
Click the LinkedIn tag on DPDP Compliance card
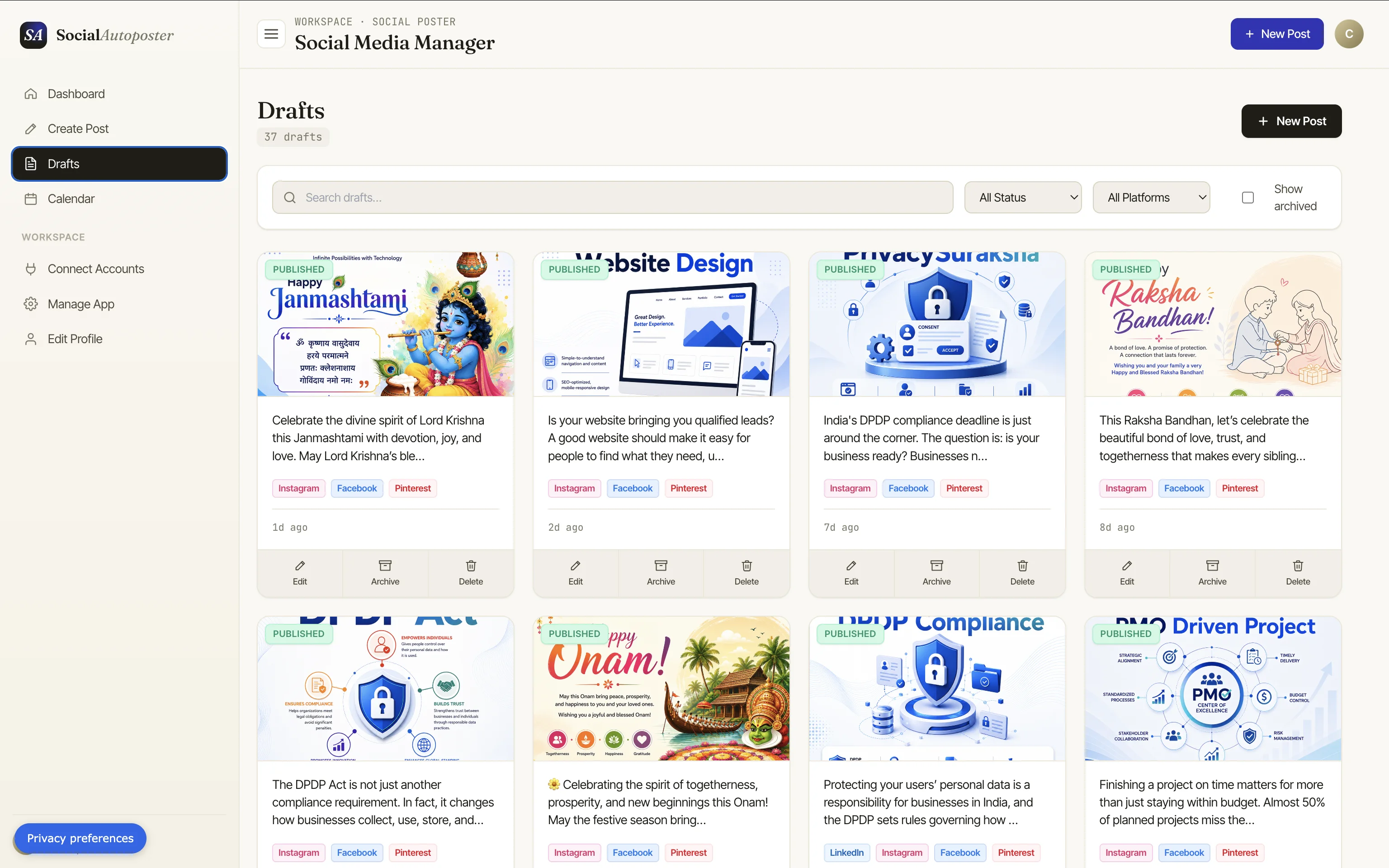[x=846, y=853]
